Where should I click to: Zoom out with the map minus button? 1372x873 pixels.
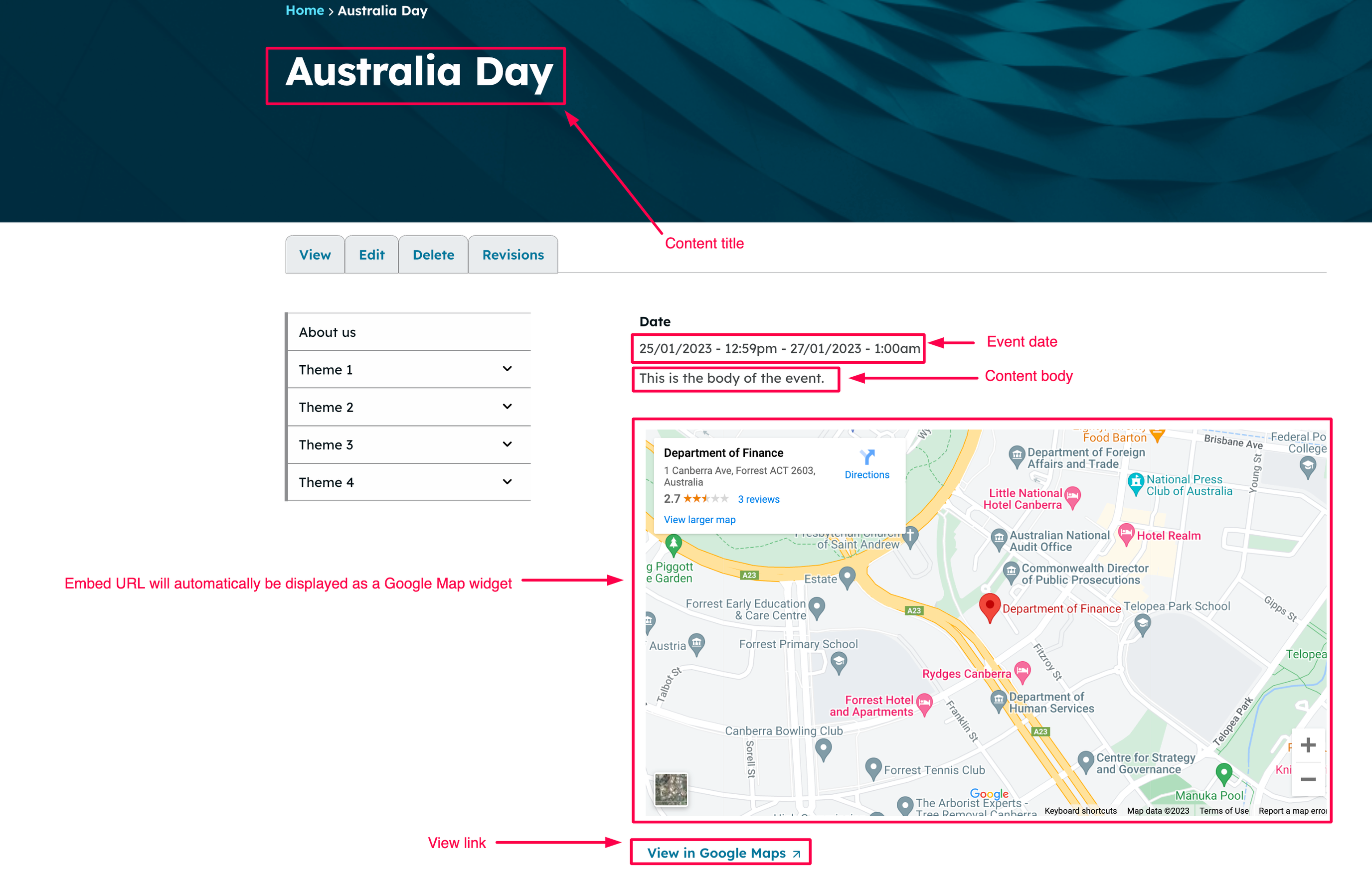[x=1308, y=778]
